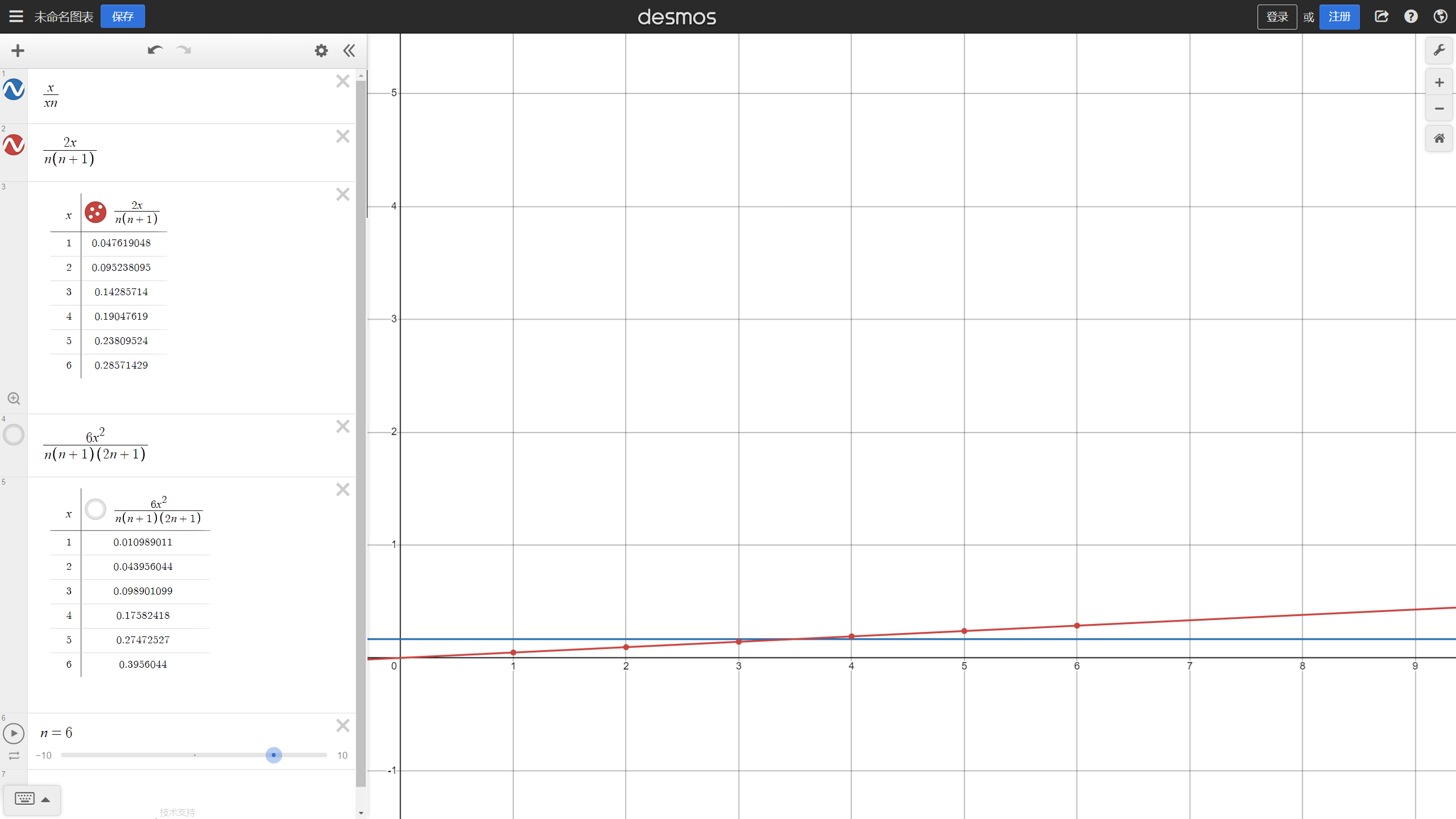Click table cell 0.098901099
Screen dimensions: 1456x819
(x=143, y=591)
